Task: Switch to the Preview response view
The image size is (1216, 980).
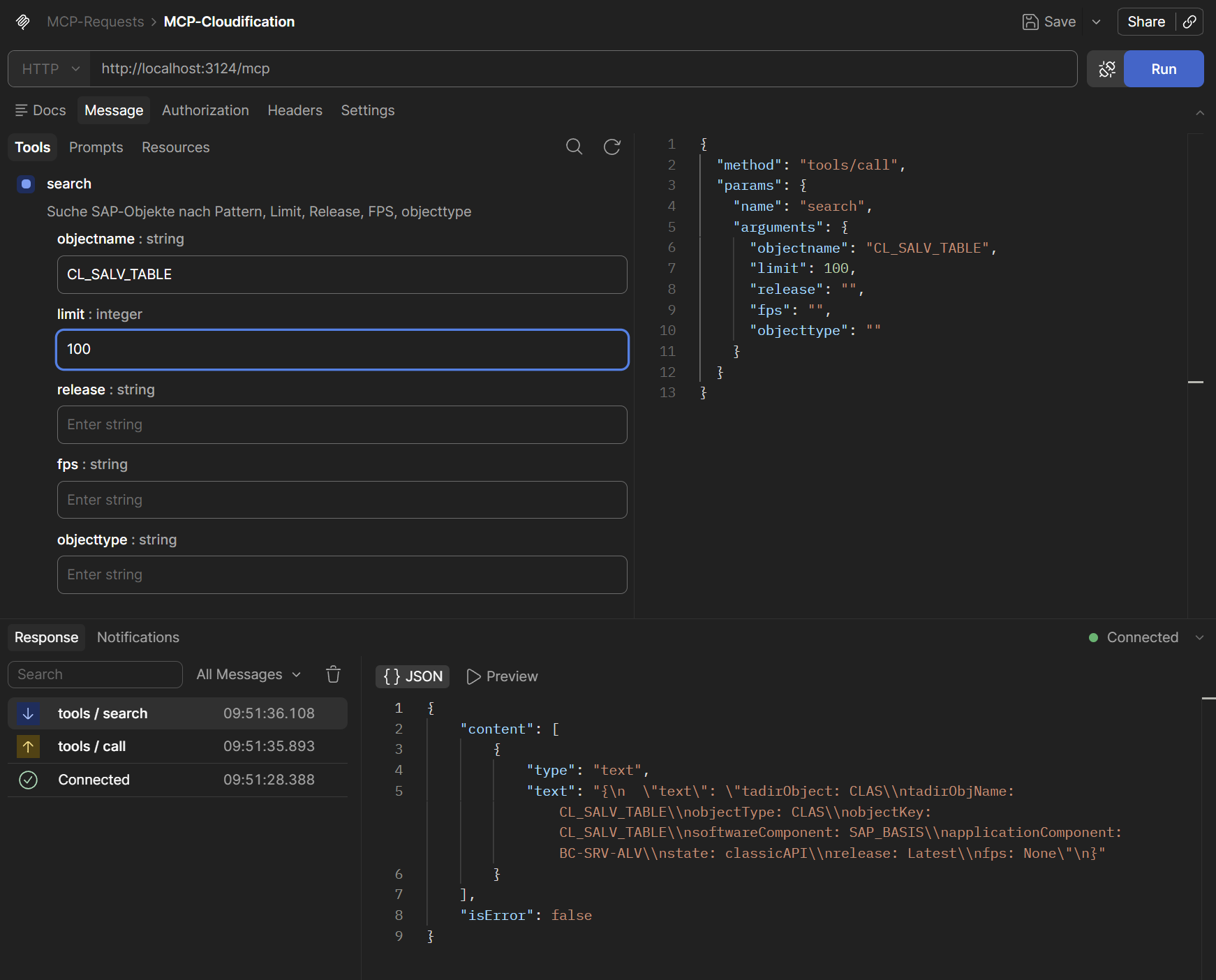Action: click(502, 676)
